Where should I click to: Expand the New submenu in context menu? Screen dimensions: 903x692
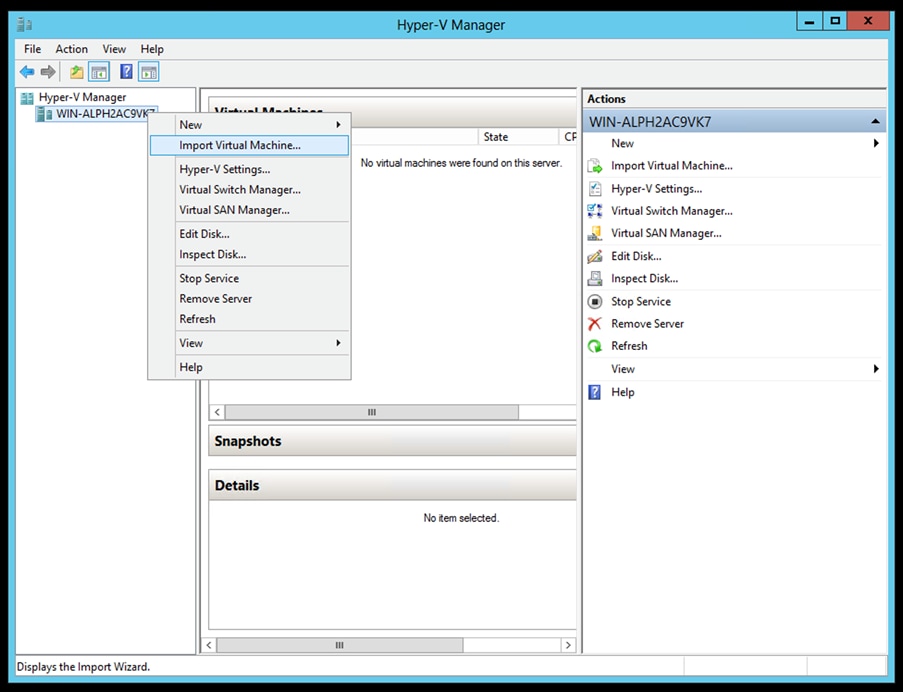249,124
